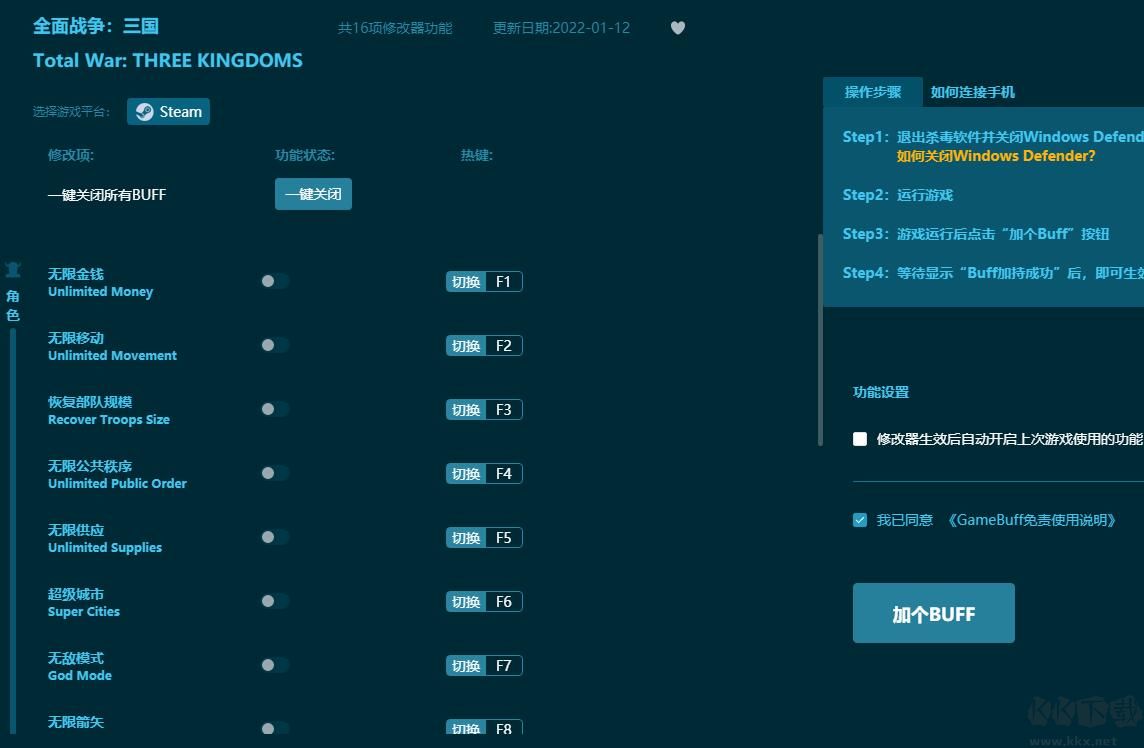Click Total War: THREE KINGDOMS title

pyautogui.click(x=168, y=60)
